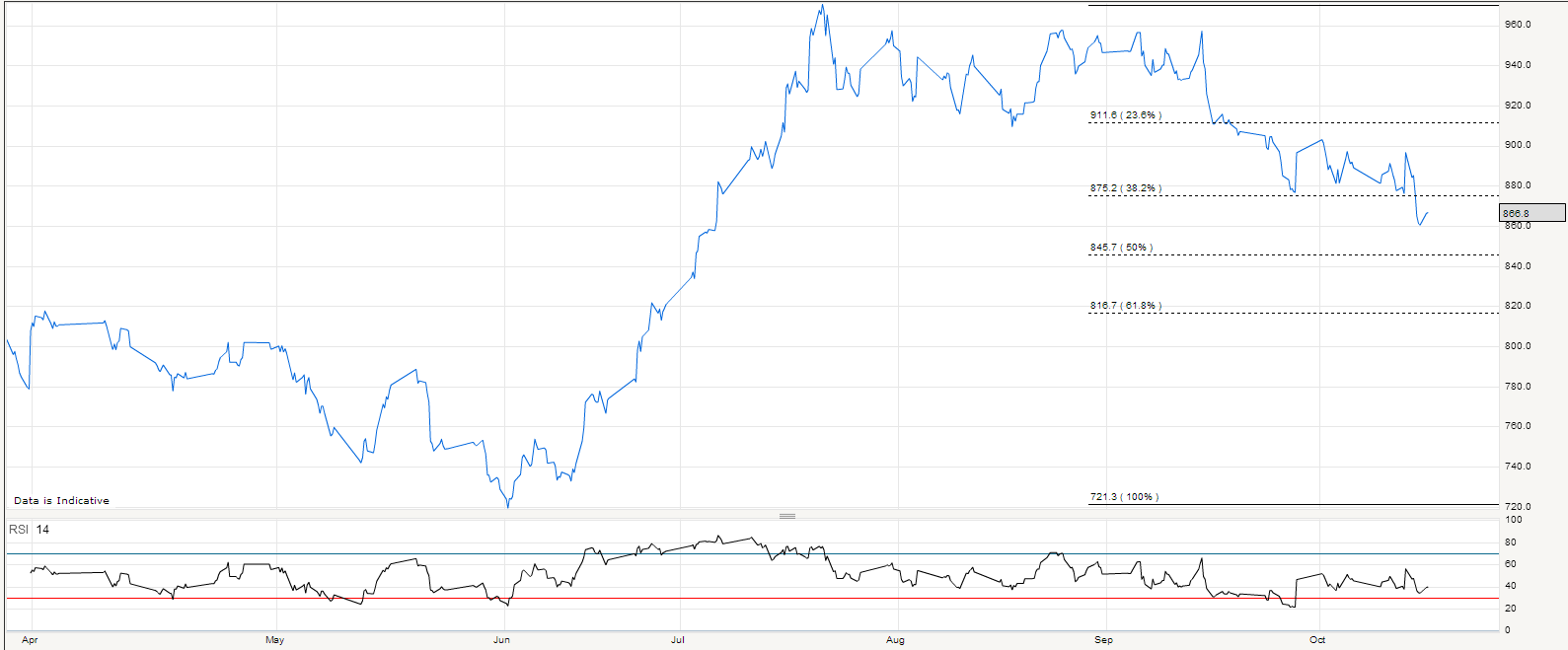Select Aug on the time axis
The width and height of the screenshot is (1568, 650).
coord(895,640)
